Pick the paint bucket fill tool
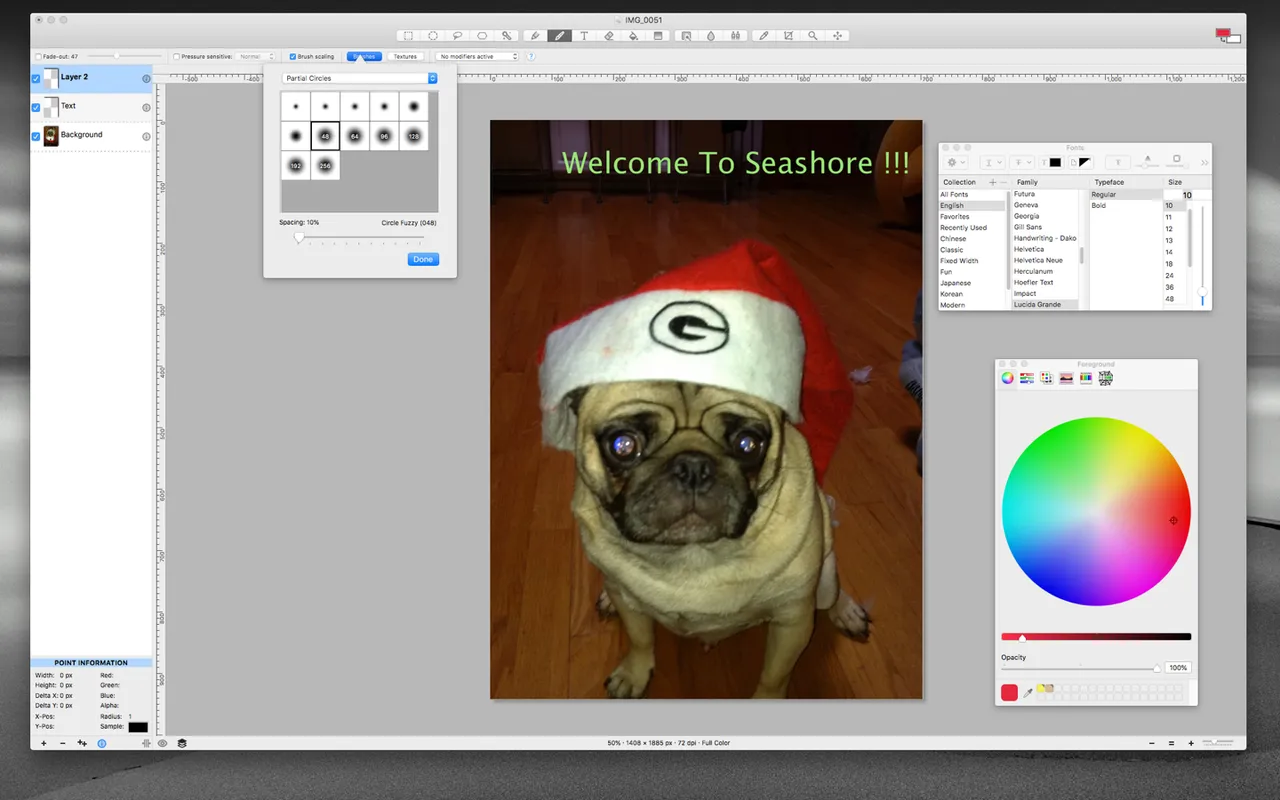This screenshot has height=800, width=1280. (x=633, y=36)
